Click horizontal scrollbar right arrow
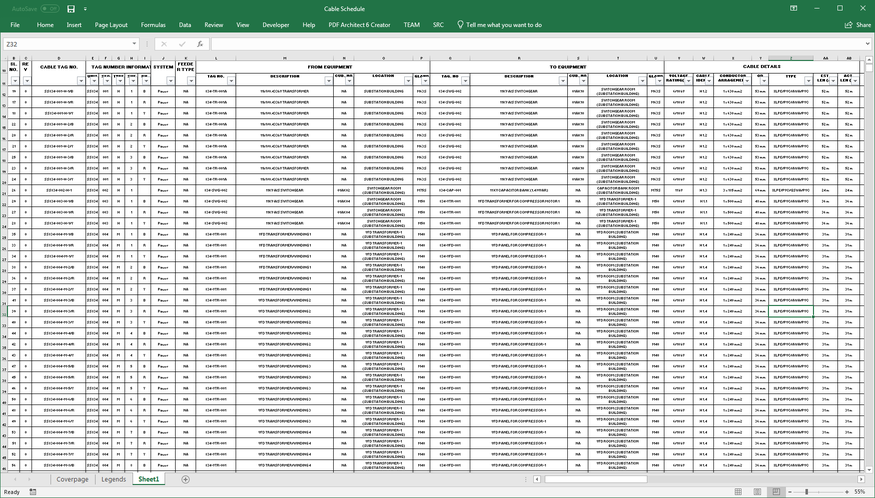Image resolution: width=875 pixels, height=498 pixels. point(861,479)
